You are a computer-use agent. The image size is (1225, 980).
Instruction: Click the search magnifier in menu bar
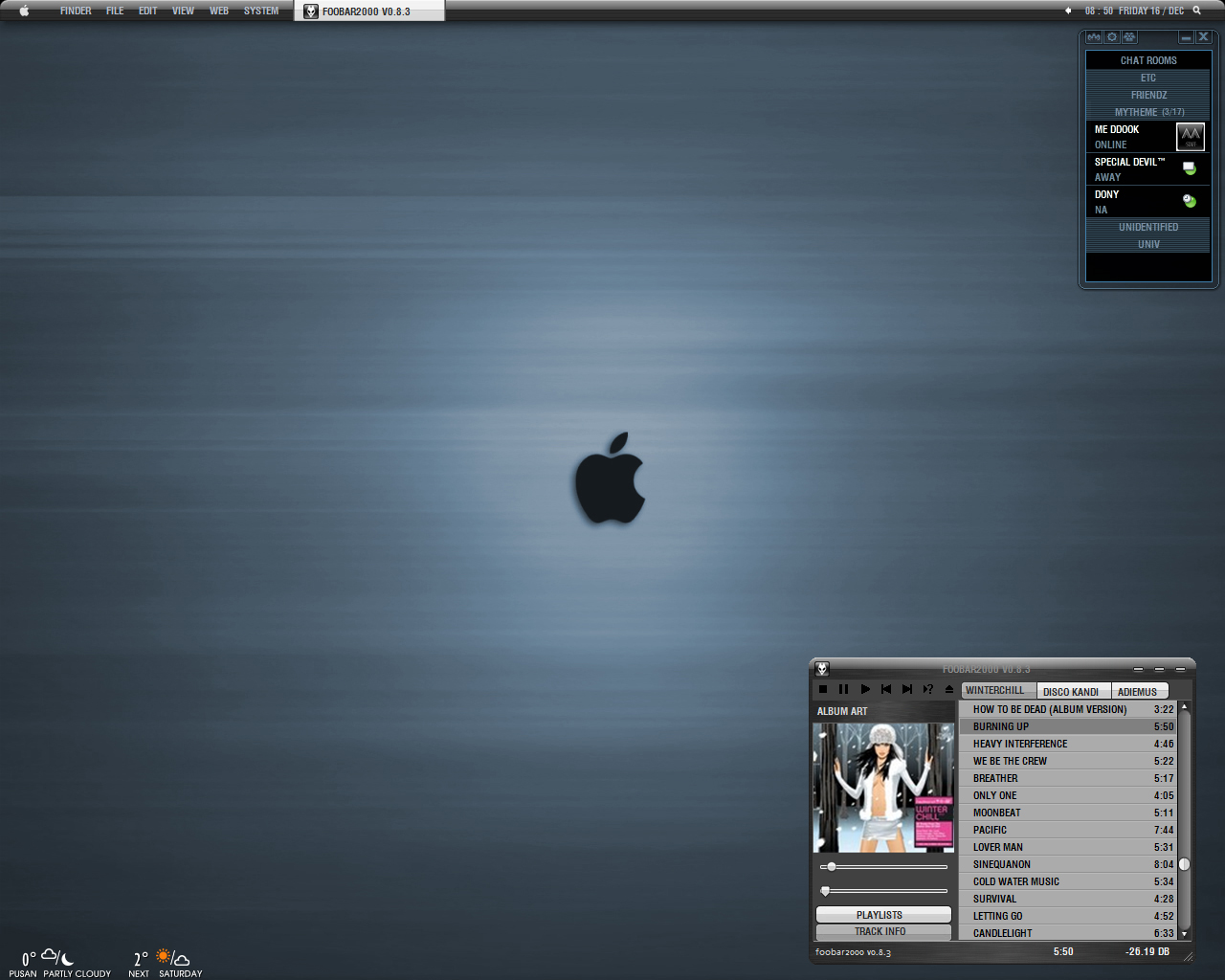pyautogui.click(x=1196, y=11)
